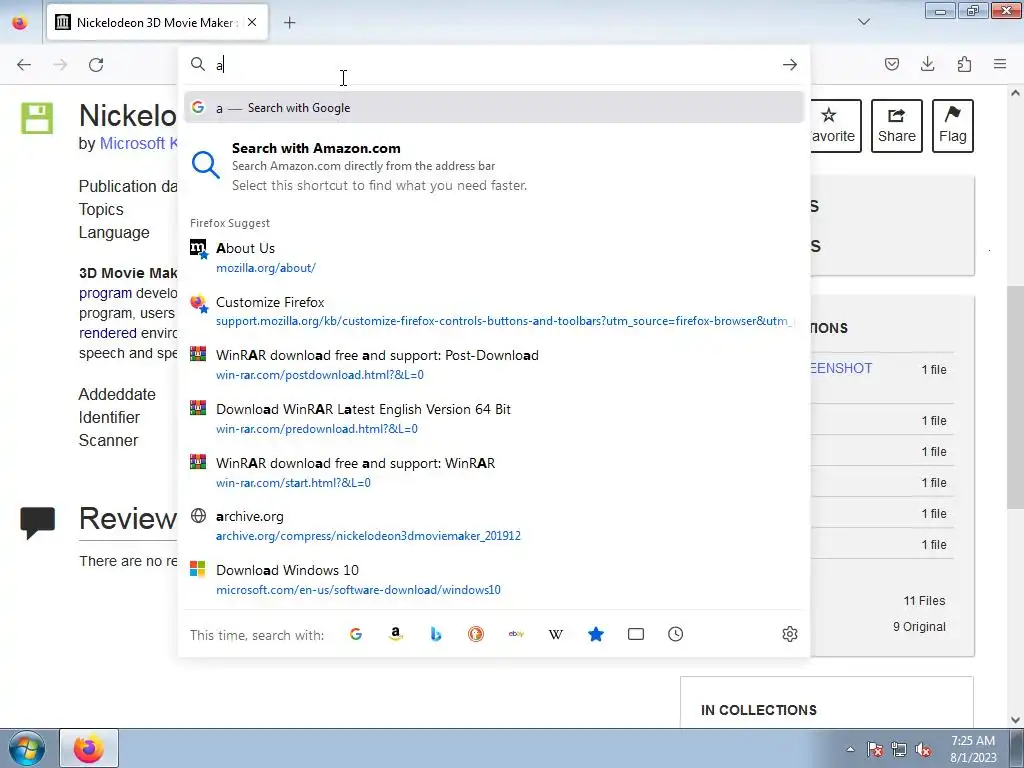Screen dimensions: 1024x768
Task: Search this time with Wikipedia icon
Action: (x=556, y=634)
